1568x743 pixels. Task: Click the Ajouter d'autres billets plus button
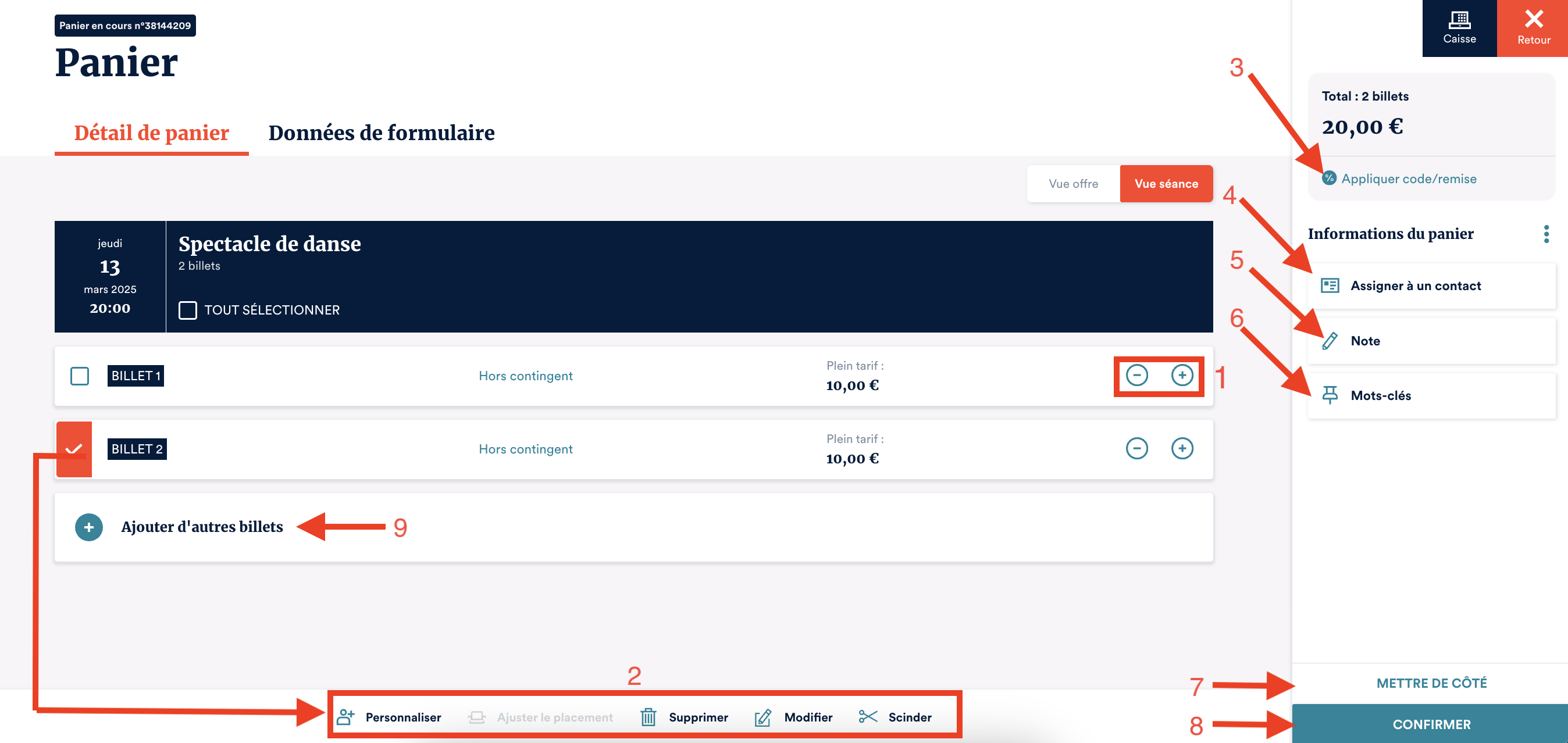click(89, 527)
